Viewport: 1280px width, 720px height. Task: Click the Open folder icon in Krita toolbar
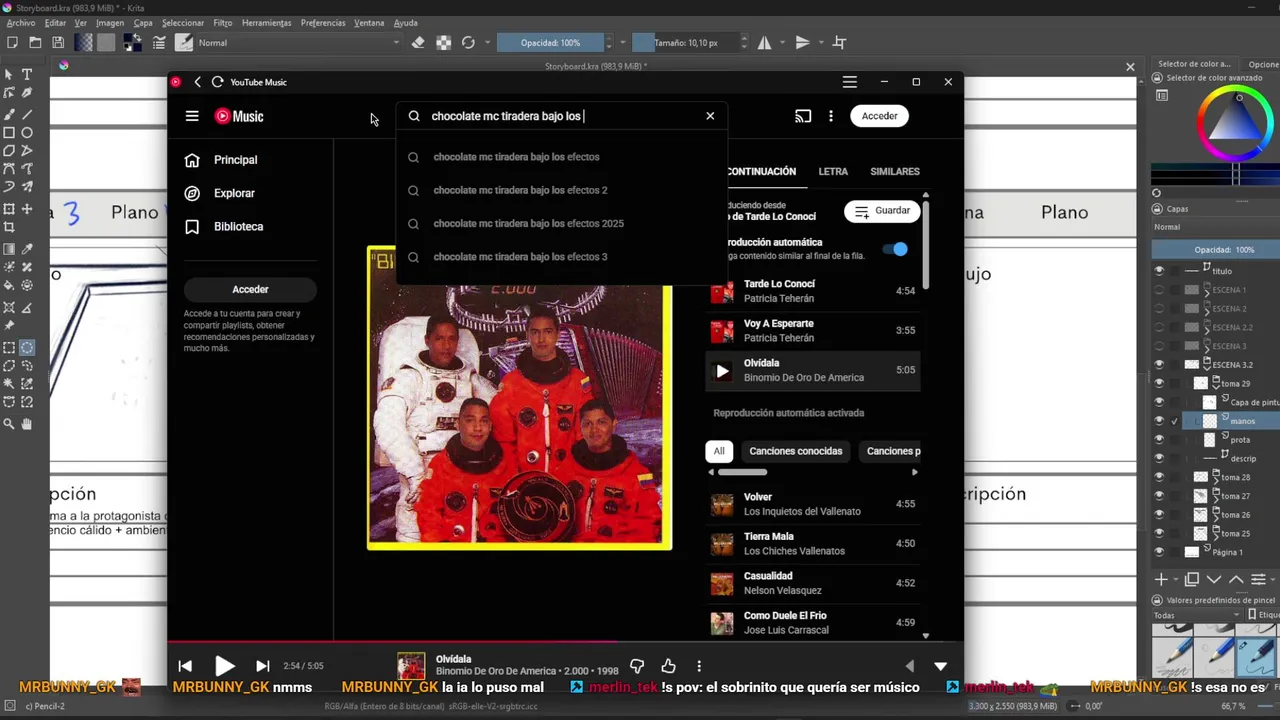pos(35,42)
